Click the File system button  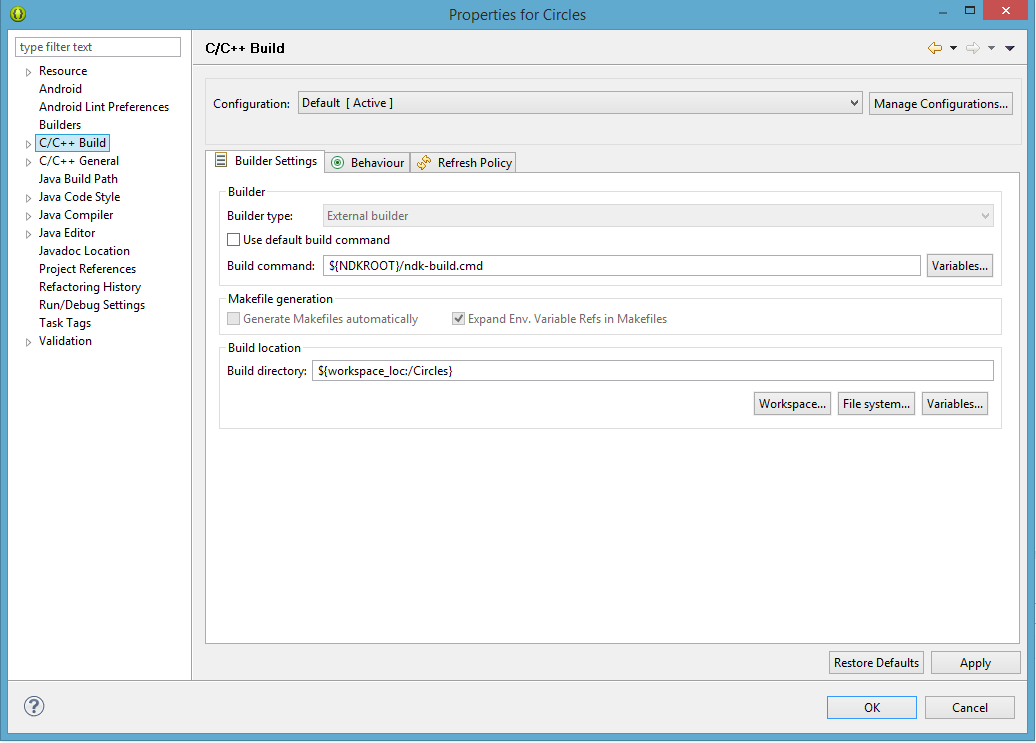pos(876,404)
